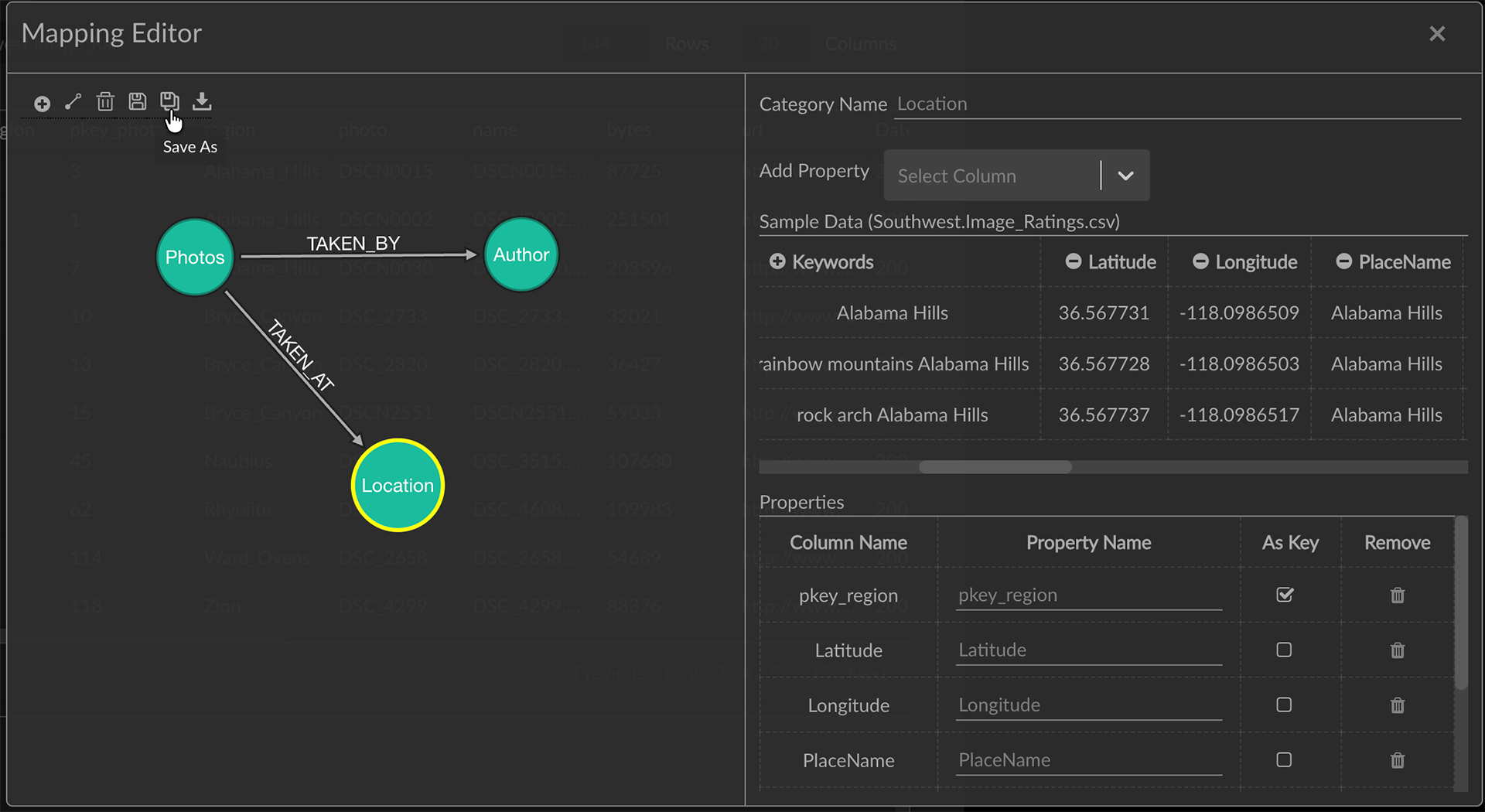
Task: Delete the pkey_region property row
Action: coord(1397,595)
